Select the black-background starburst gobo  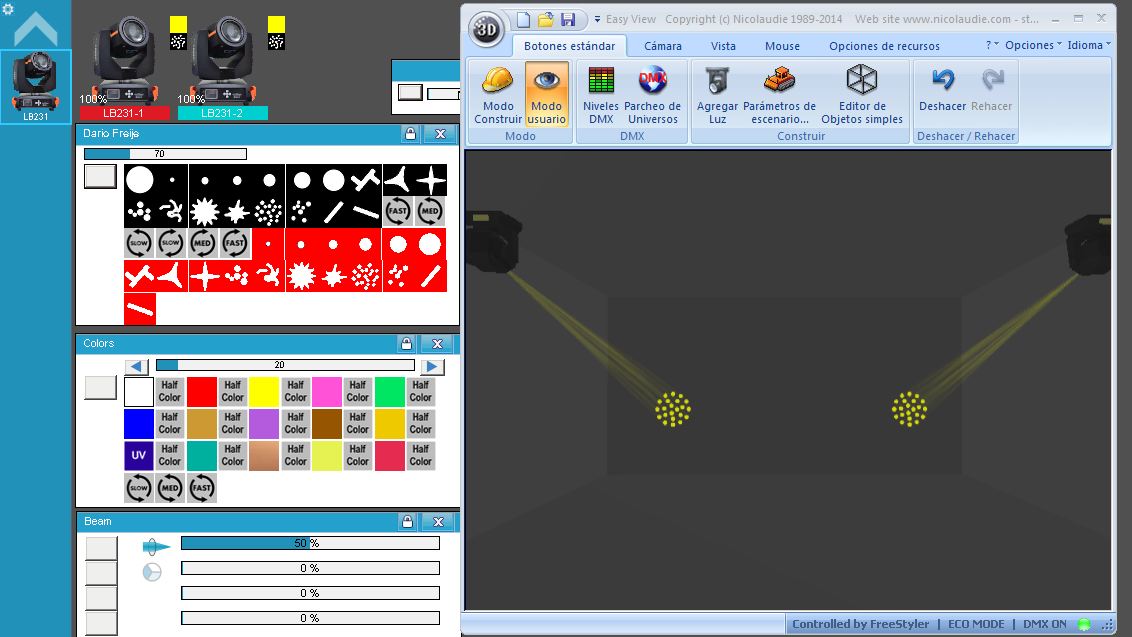pyautogui.click(x=204, y=212)
